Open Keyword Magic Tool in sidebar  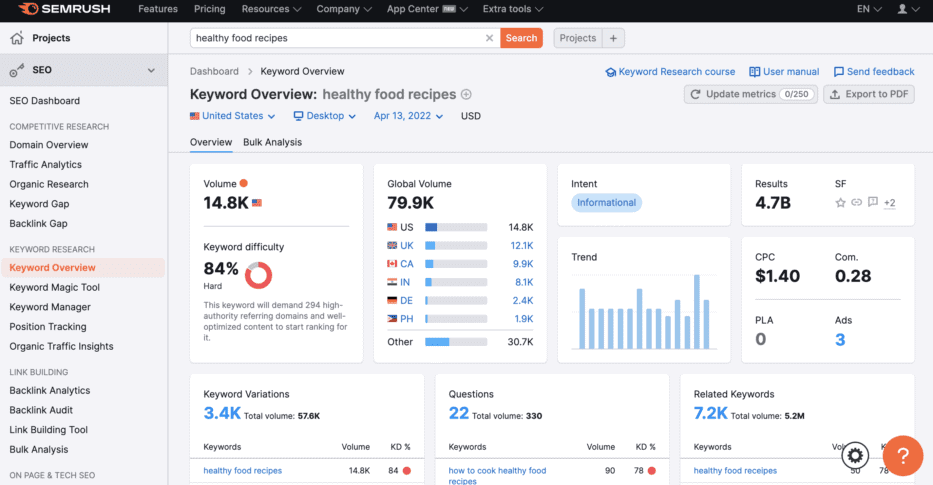pyautogui.click(x=55, y=287)
